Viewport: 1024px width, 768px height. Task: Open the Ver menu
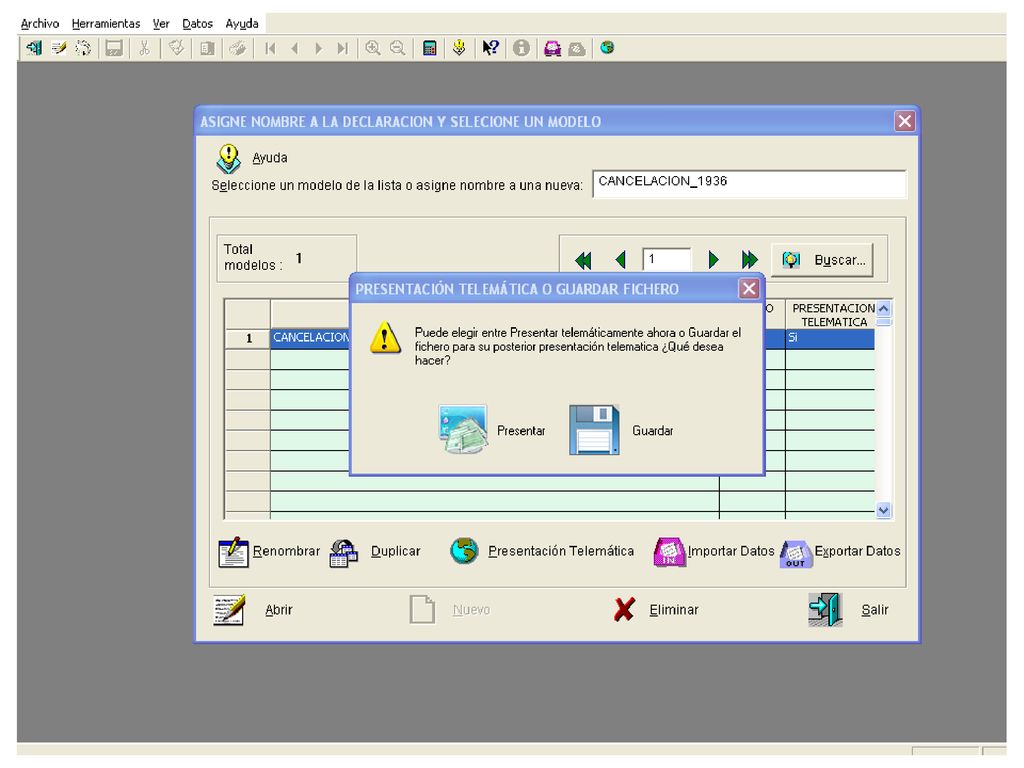[x=161, y=24]
